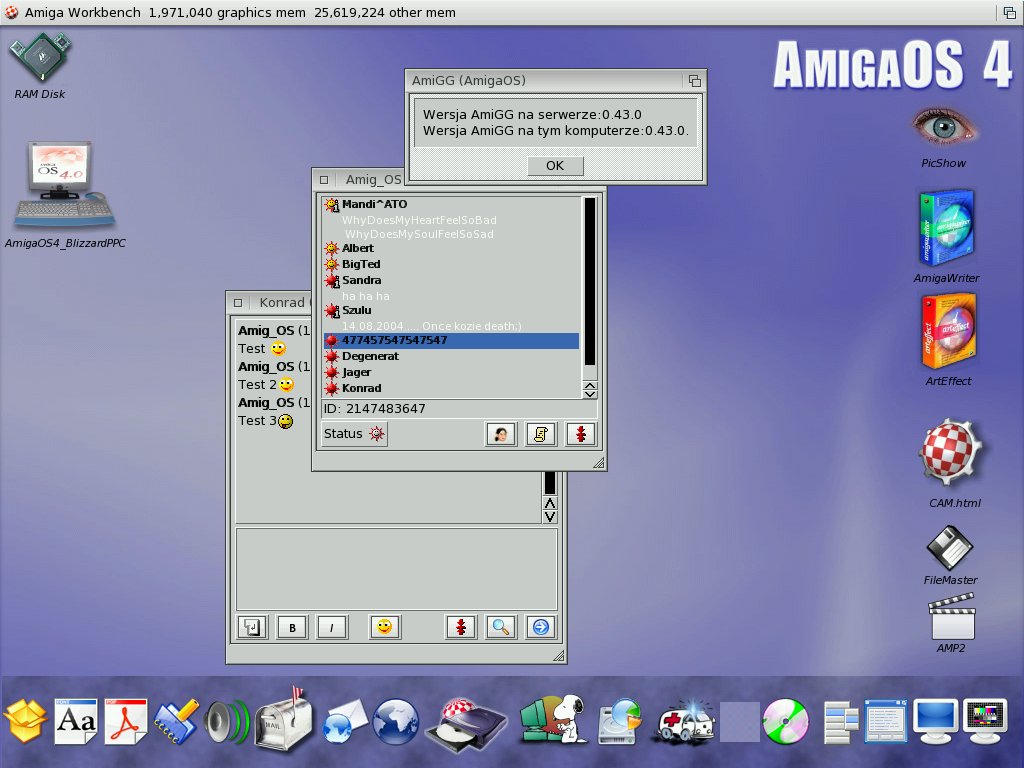Click the blue arrow send button in chat
The height and width of the screenshot is (768, 1024).
click(541, 627)
